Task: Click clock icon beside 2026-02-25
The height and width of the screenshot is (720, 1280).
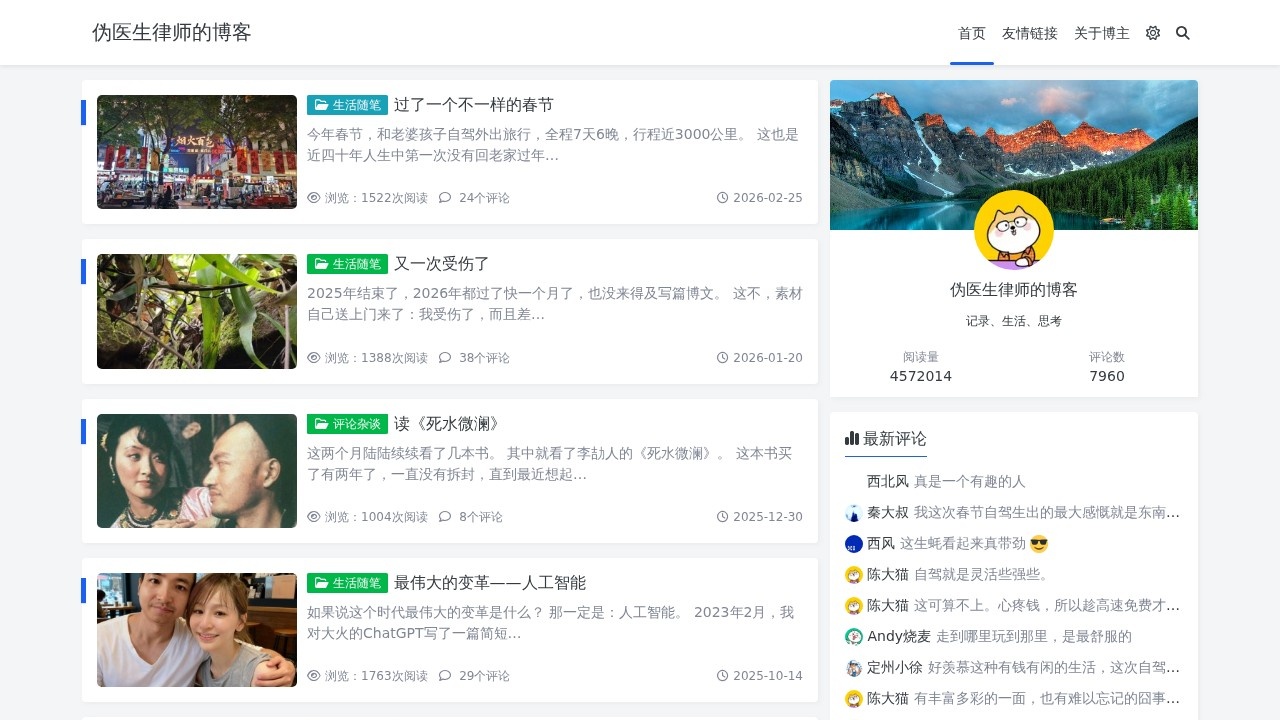Action: coord(722,198)
